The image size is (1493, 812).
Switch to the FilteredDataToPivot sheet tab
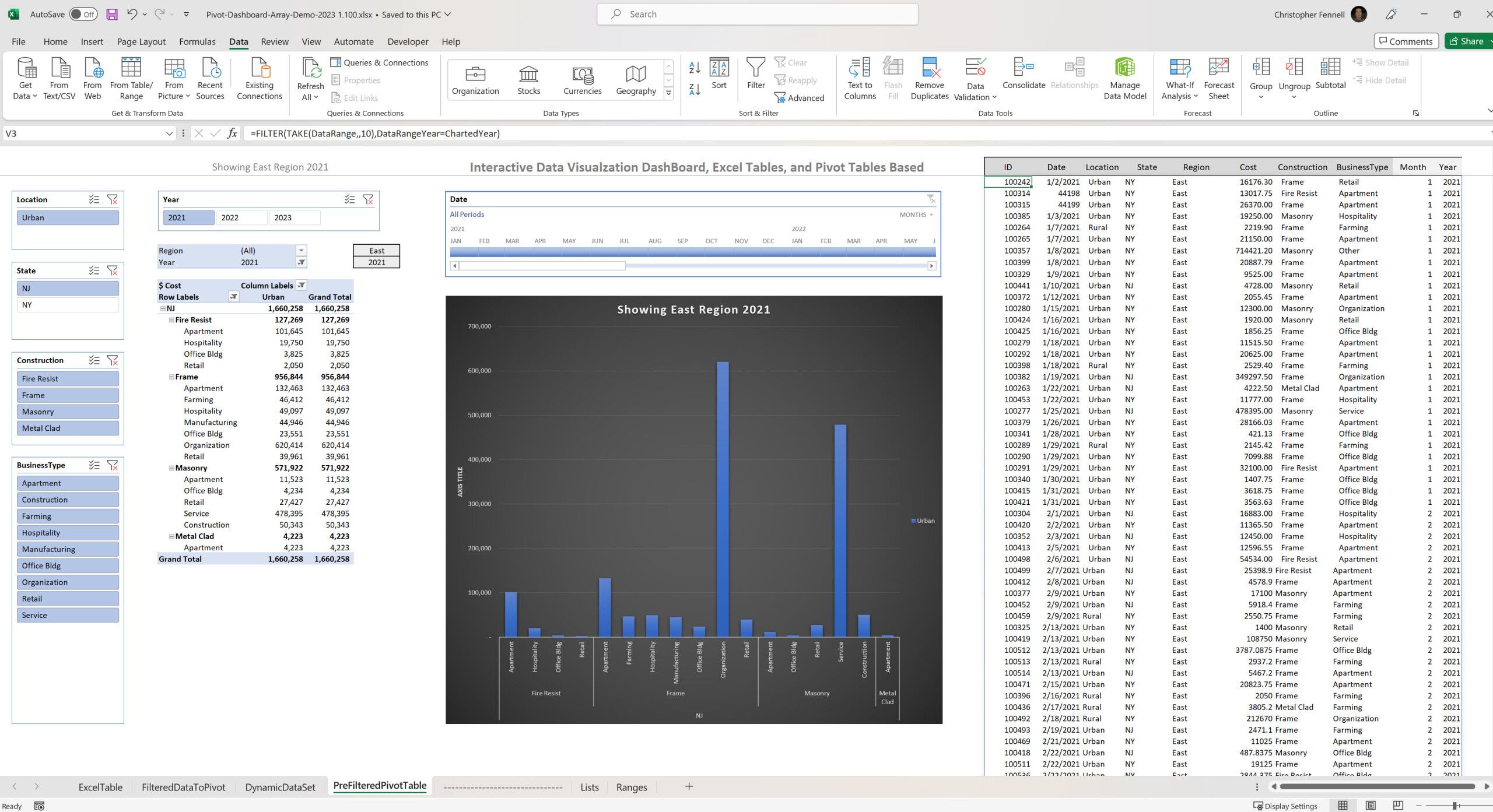pos(183,787)
